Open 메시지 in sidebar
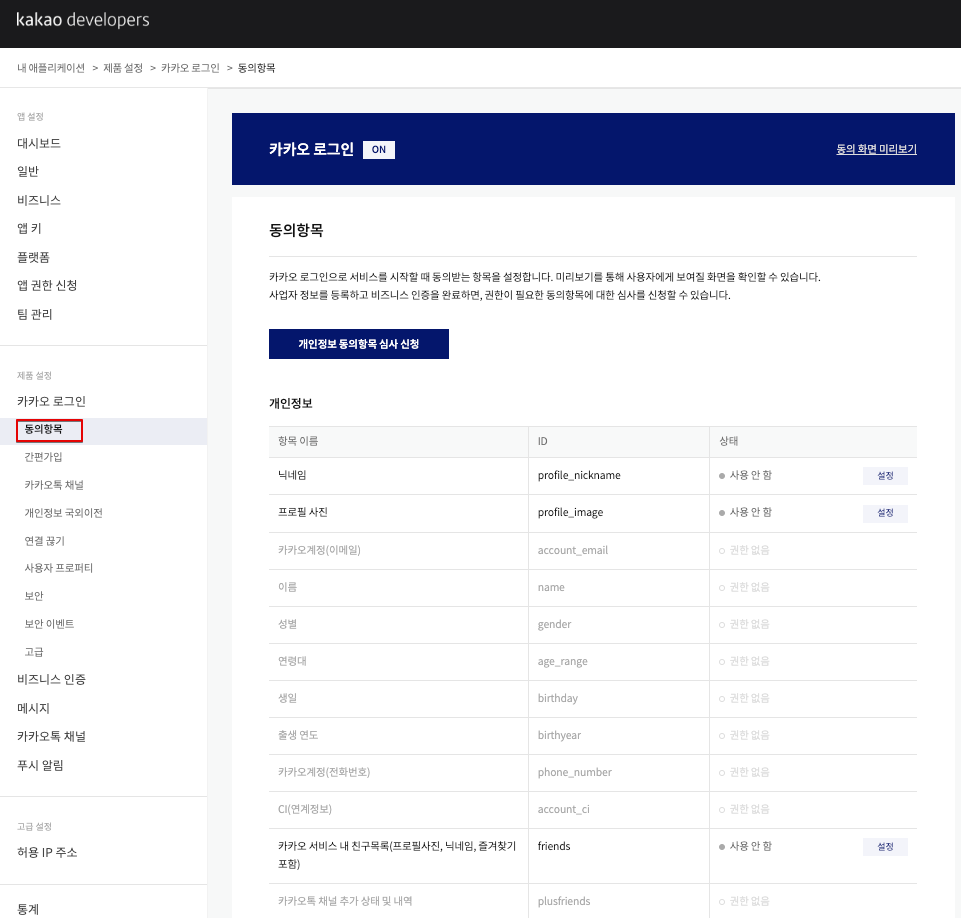The height and width of the screenshot is (918, 961). click(33, 708)
